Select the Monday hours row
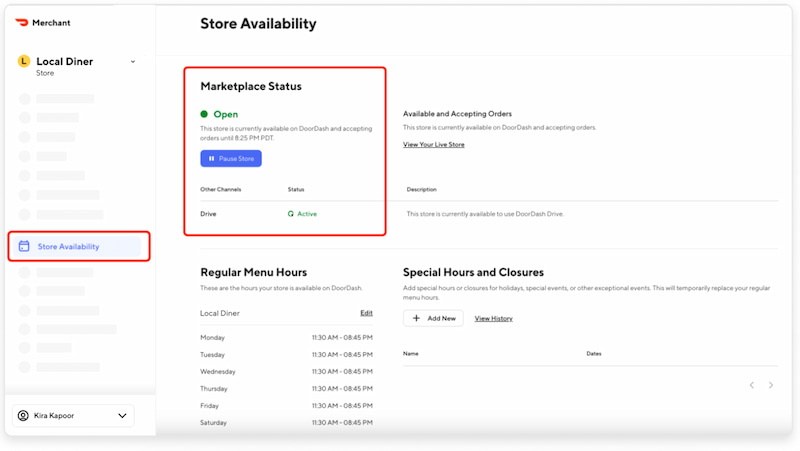800x451 pixels. (286, 337)
